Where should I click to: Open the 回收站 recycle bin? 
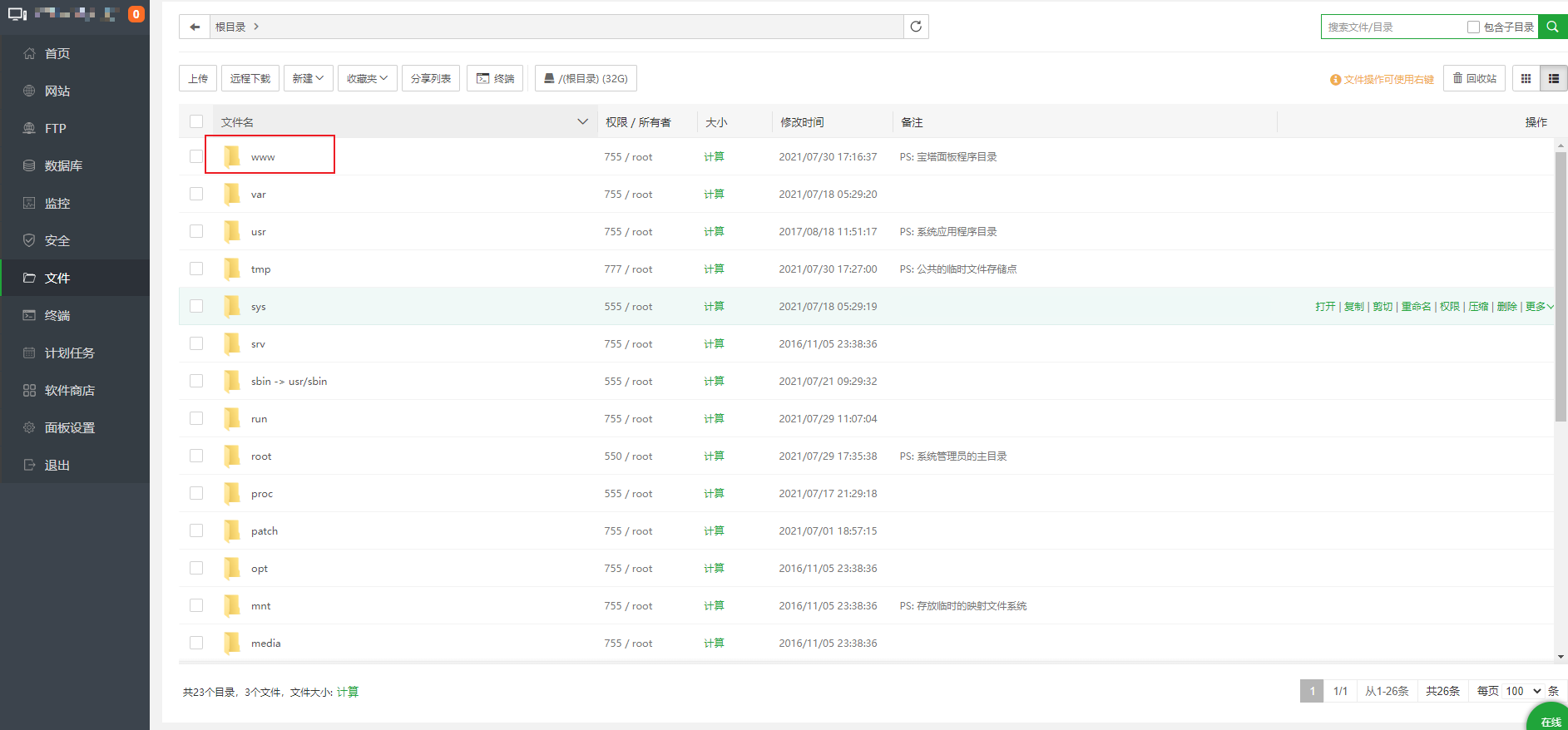1474,78
